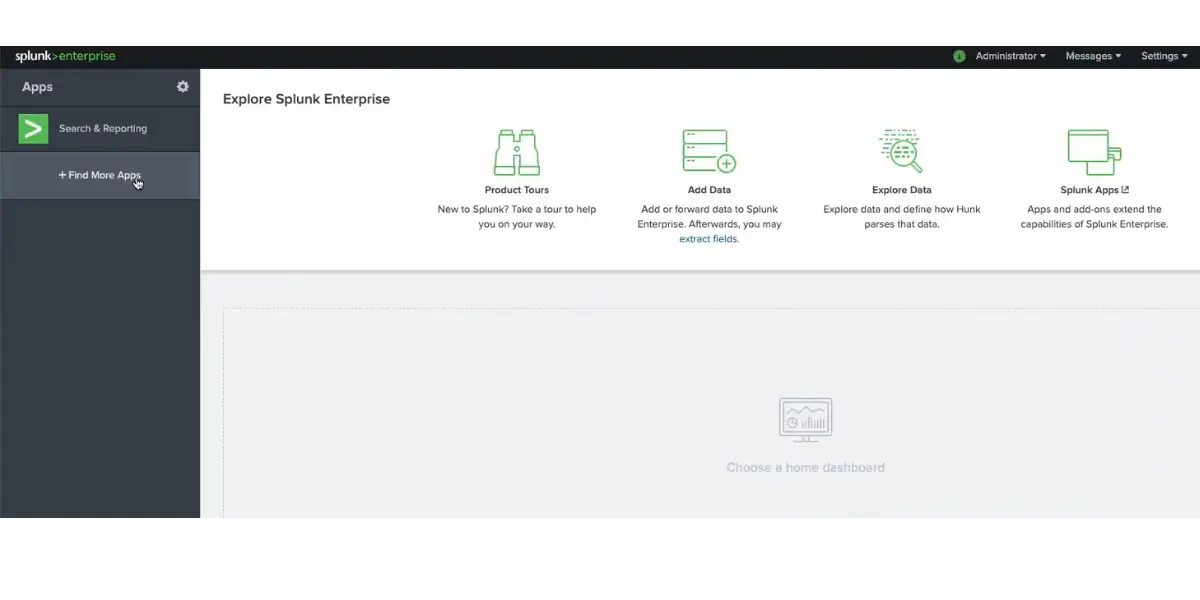Click the Splunk Enterprise logo

pyautogui.click(x=65, y=56)
